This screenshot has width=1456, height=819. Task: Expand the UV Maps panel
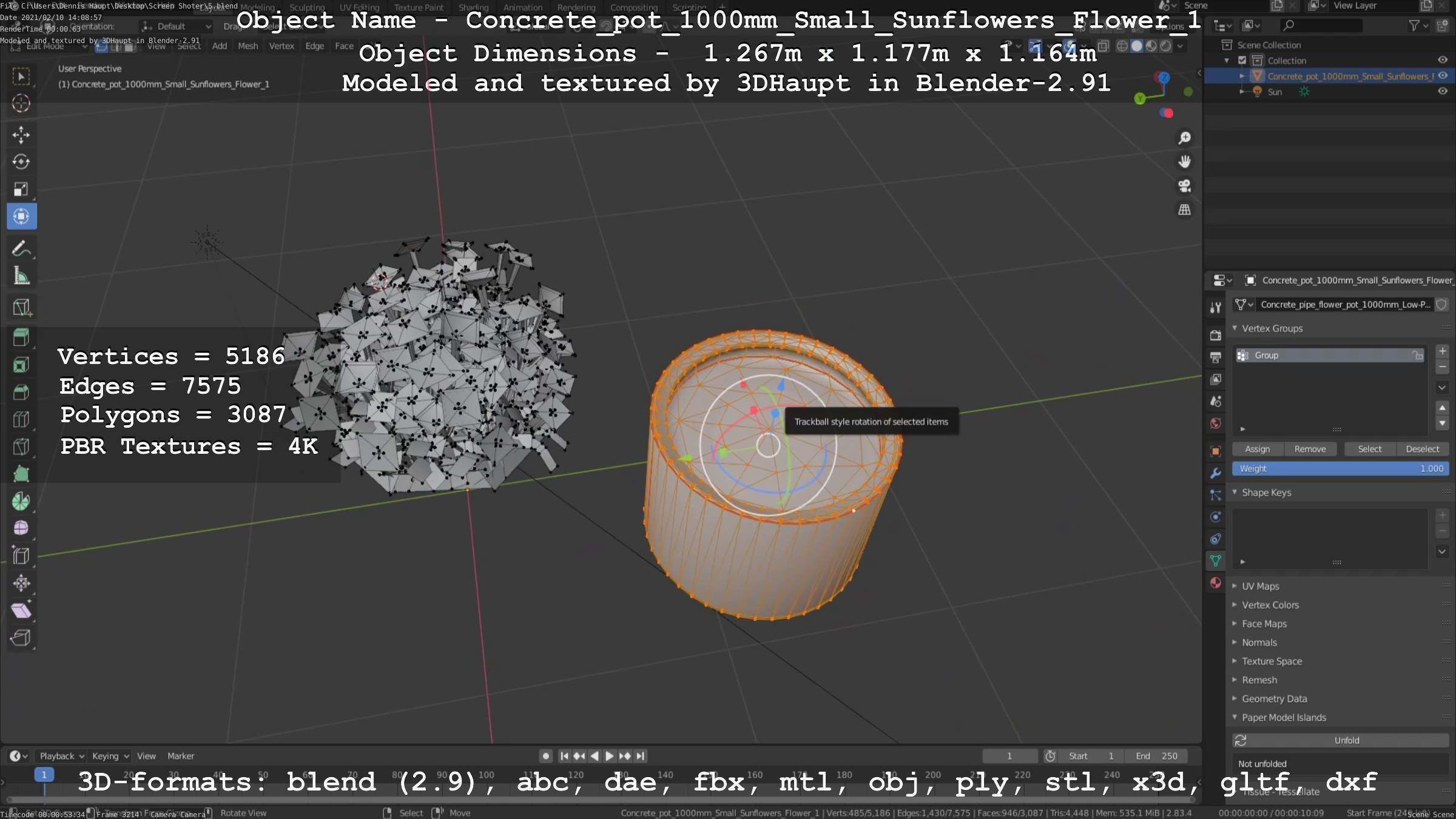(x=1260, y=586)
